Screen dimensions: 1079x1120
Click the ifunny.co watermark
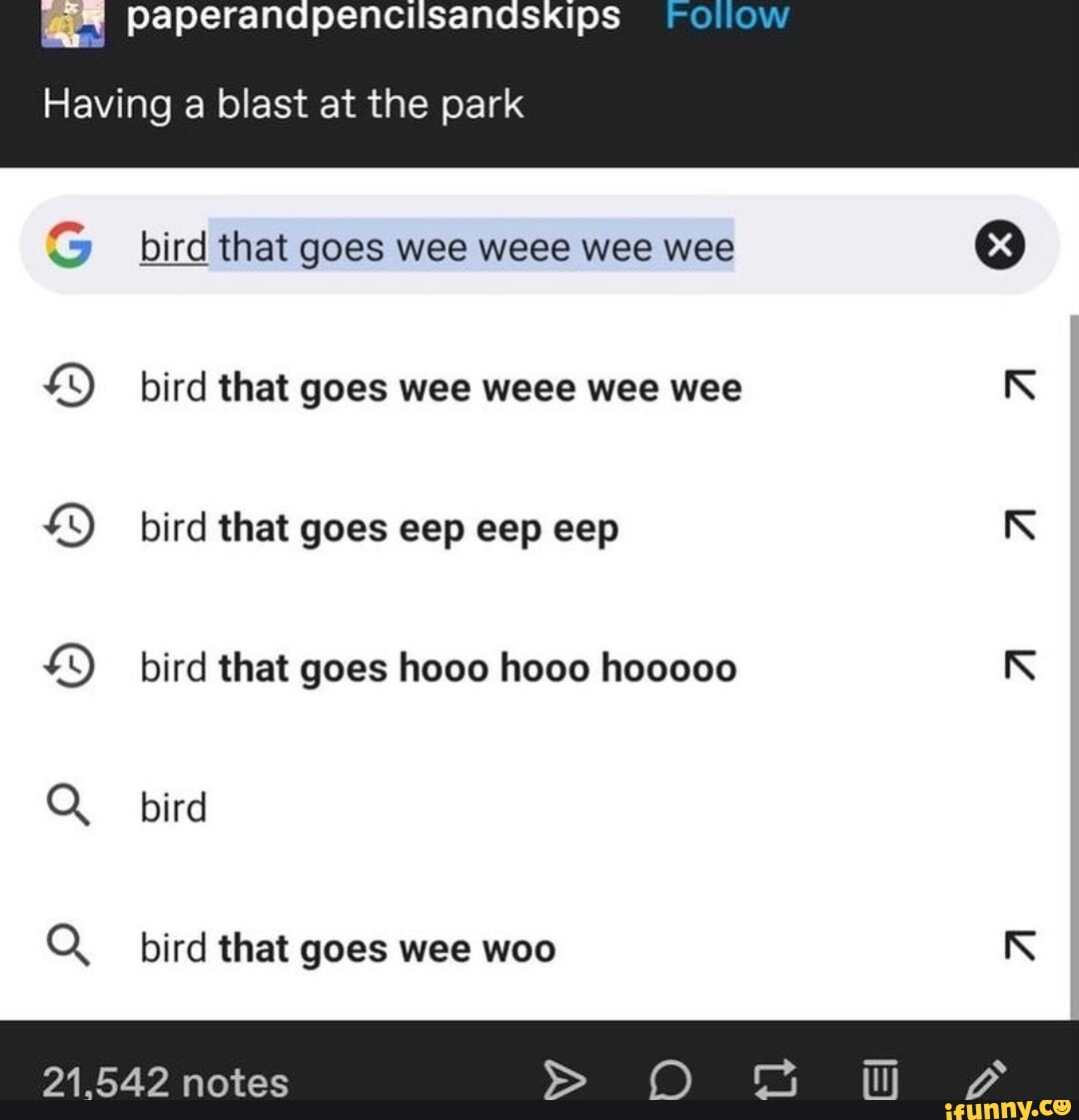(1009, 1107)
